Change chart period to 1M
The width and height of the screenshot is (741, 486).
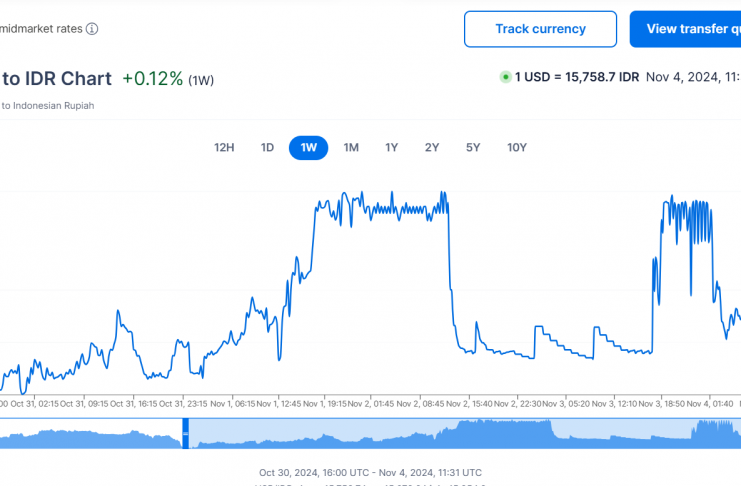pyautogui.click(x=351, y=148)
